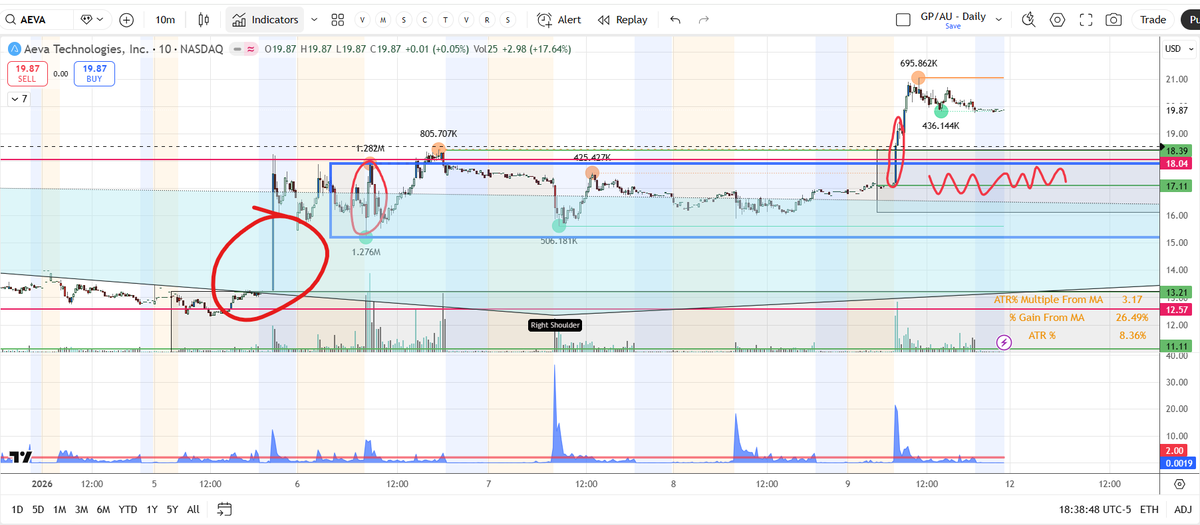This screenshot has height=525, width=1200.
Task: Click the green 13.21 price label
Action: coord(1175,292)
